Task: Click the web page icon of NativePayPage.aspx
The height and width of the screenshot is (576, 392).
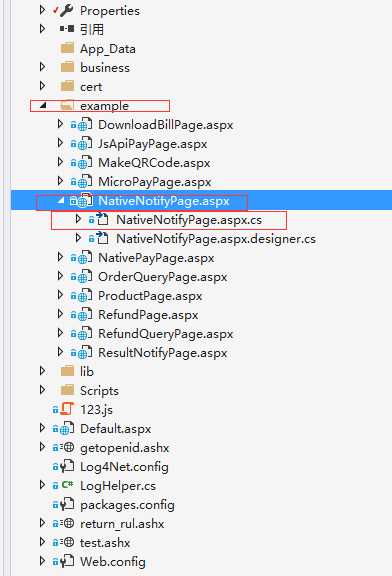Action: pos(85,258)
